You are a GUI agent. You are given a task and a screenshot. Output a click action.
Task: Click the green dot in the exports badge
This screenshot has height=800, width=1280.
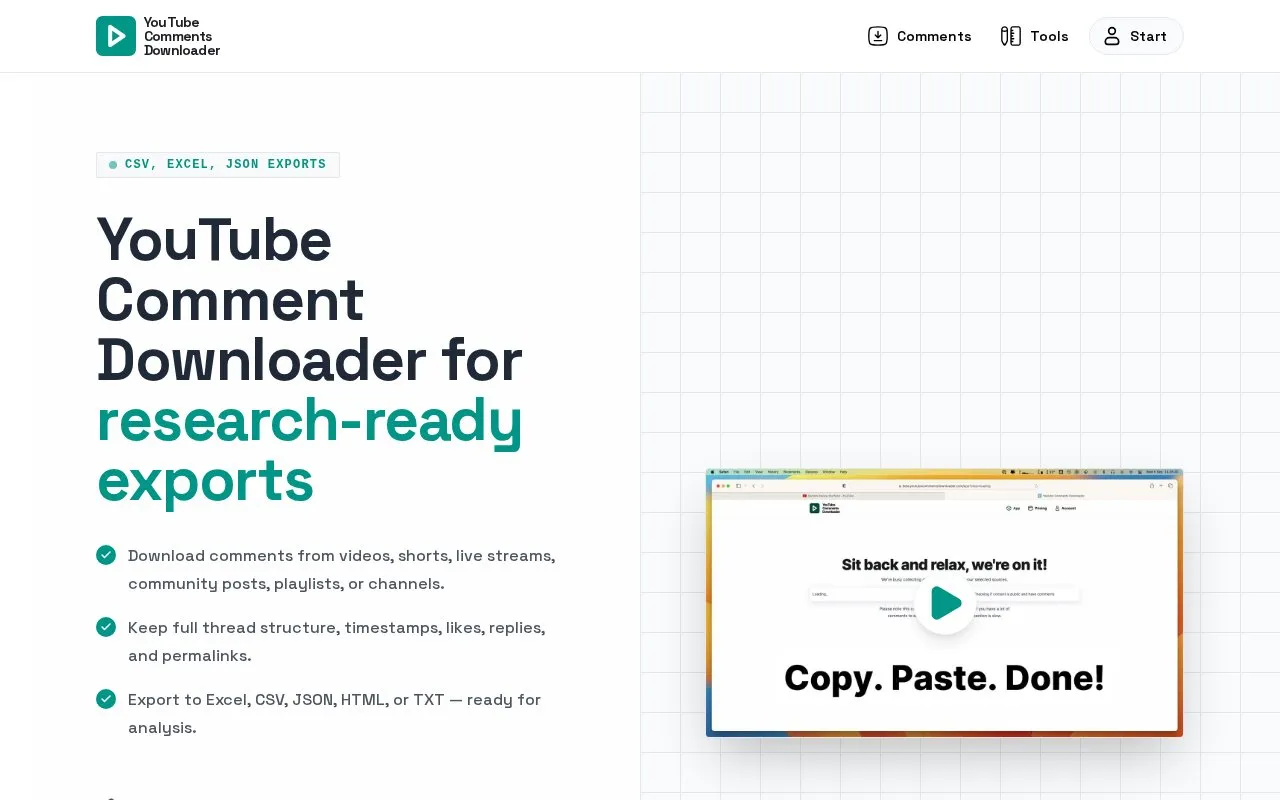tap(113, 165)
